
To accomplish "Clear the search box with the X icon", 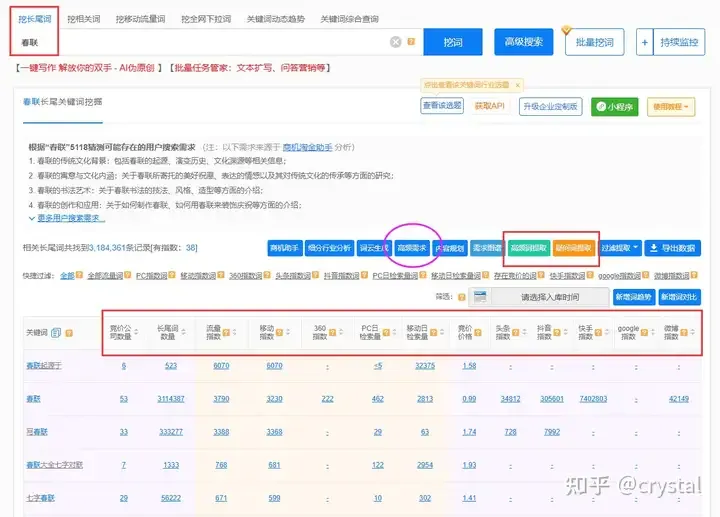I will point(396,42).
